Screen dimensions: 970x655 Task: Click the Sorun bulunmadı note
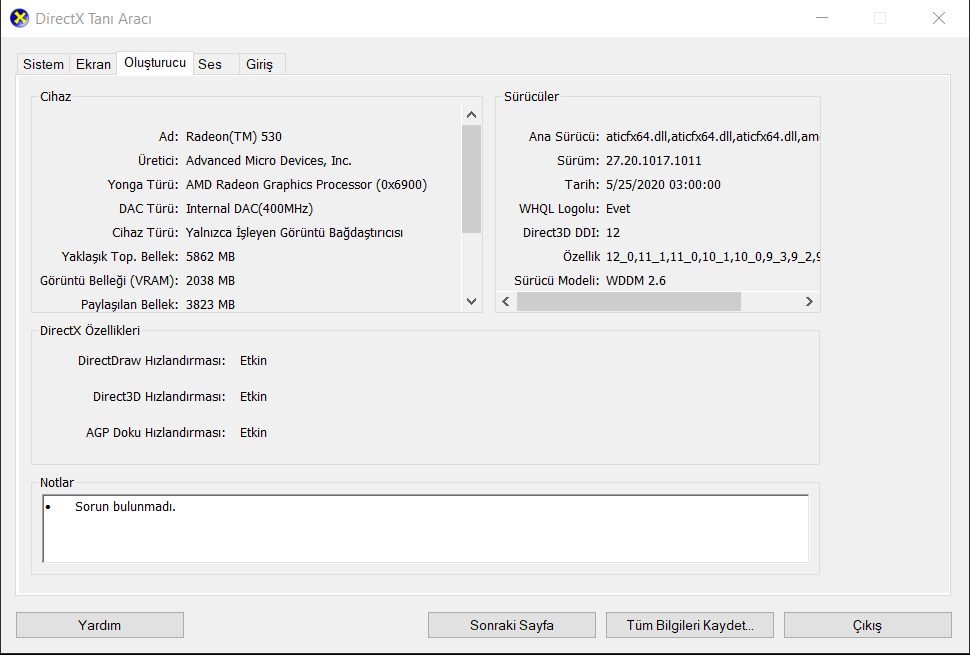click(126, 507)
